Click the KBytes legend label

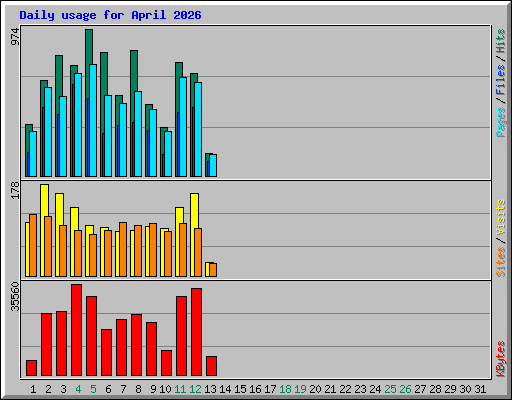[x=501, y=359]
